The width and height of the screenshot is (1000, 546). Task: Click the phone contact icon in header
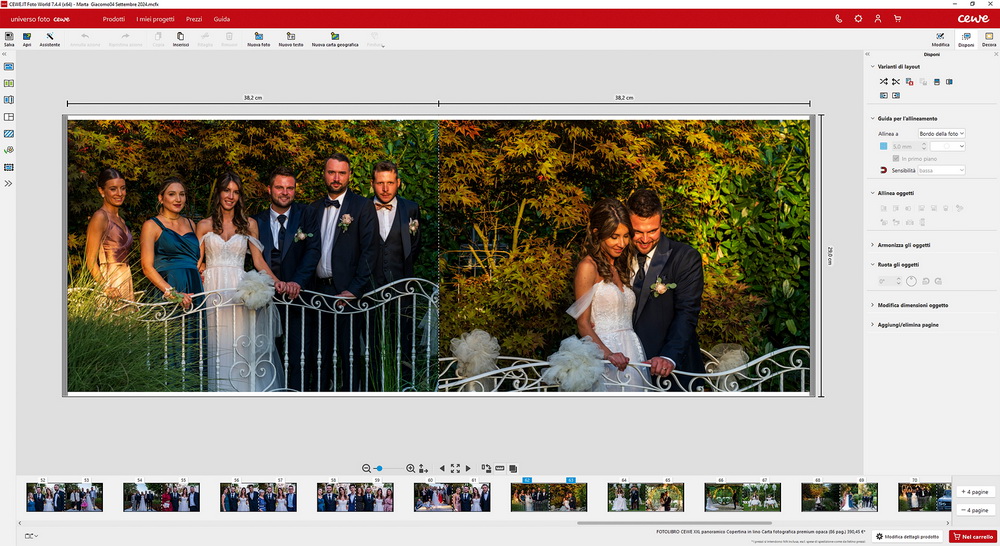(x=839, y=18)
